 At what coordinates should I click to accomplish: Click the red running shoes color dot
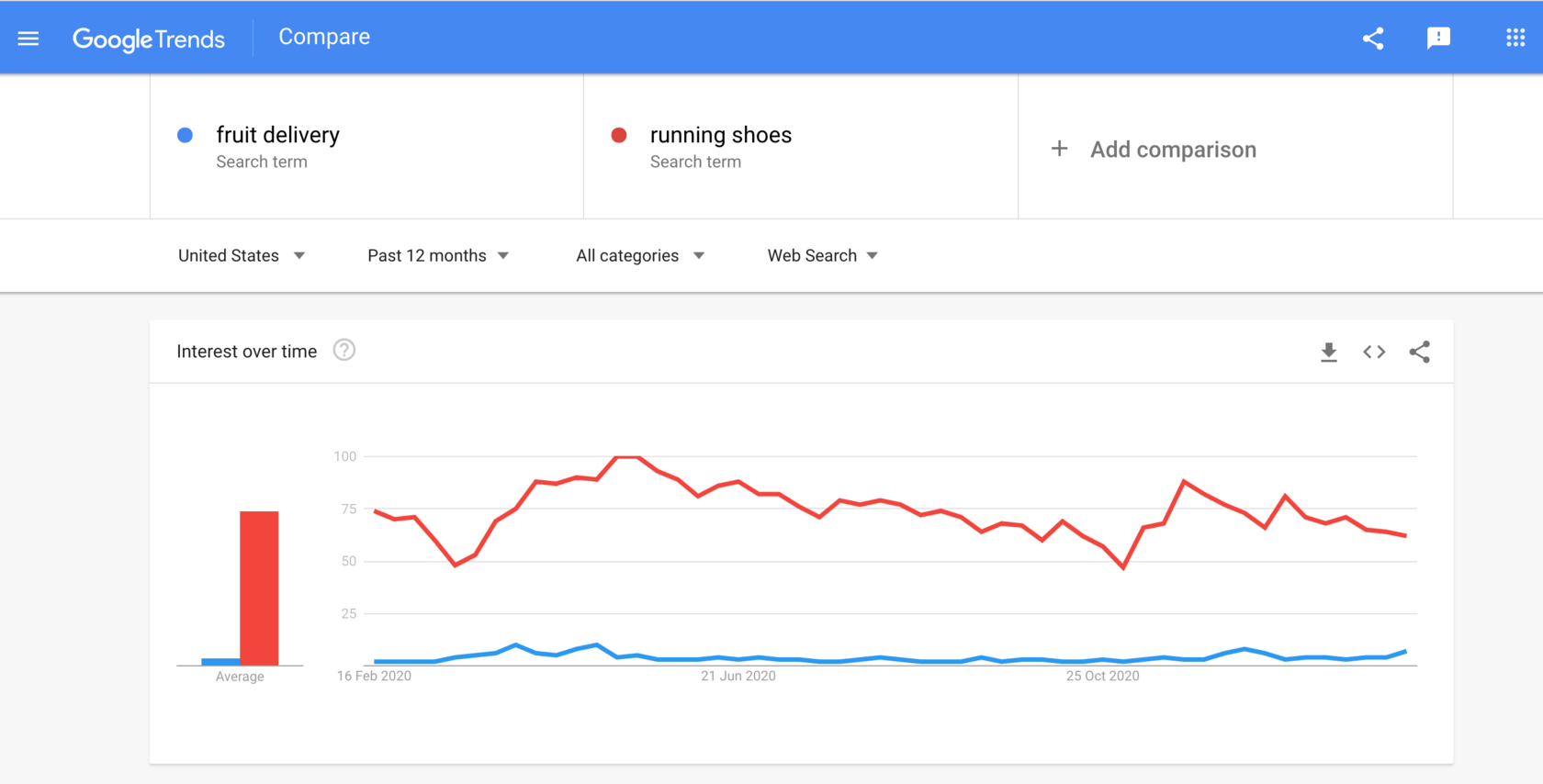pyautogui.click(x=619, y=135)
